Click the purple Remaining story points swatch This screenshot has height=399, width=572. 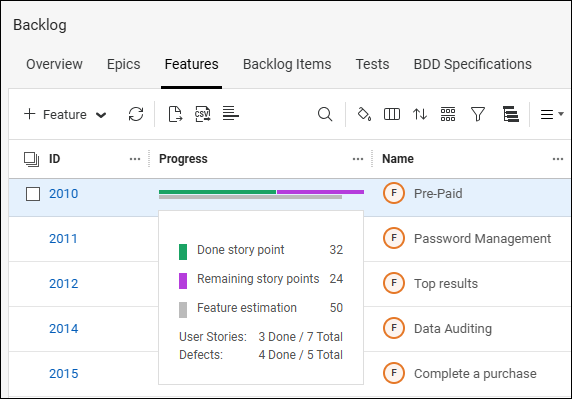pos(183,281)
